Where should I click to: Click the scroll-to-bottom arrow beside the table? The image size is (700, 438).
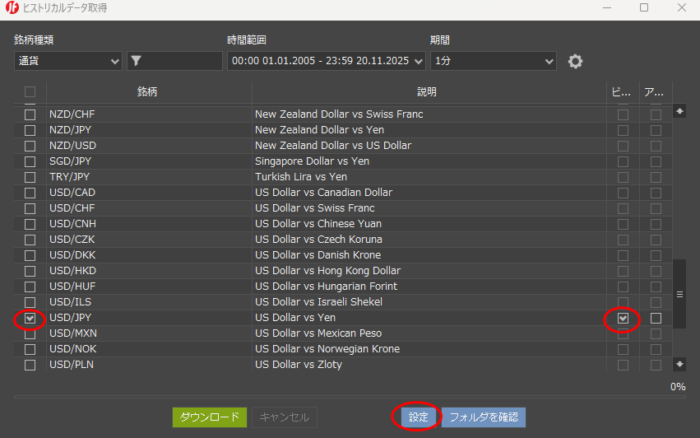[680, 363]
